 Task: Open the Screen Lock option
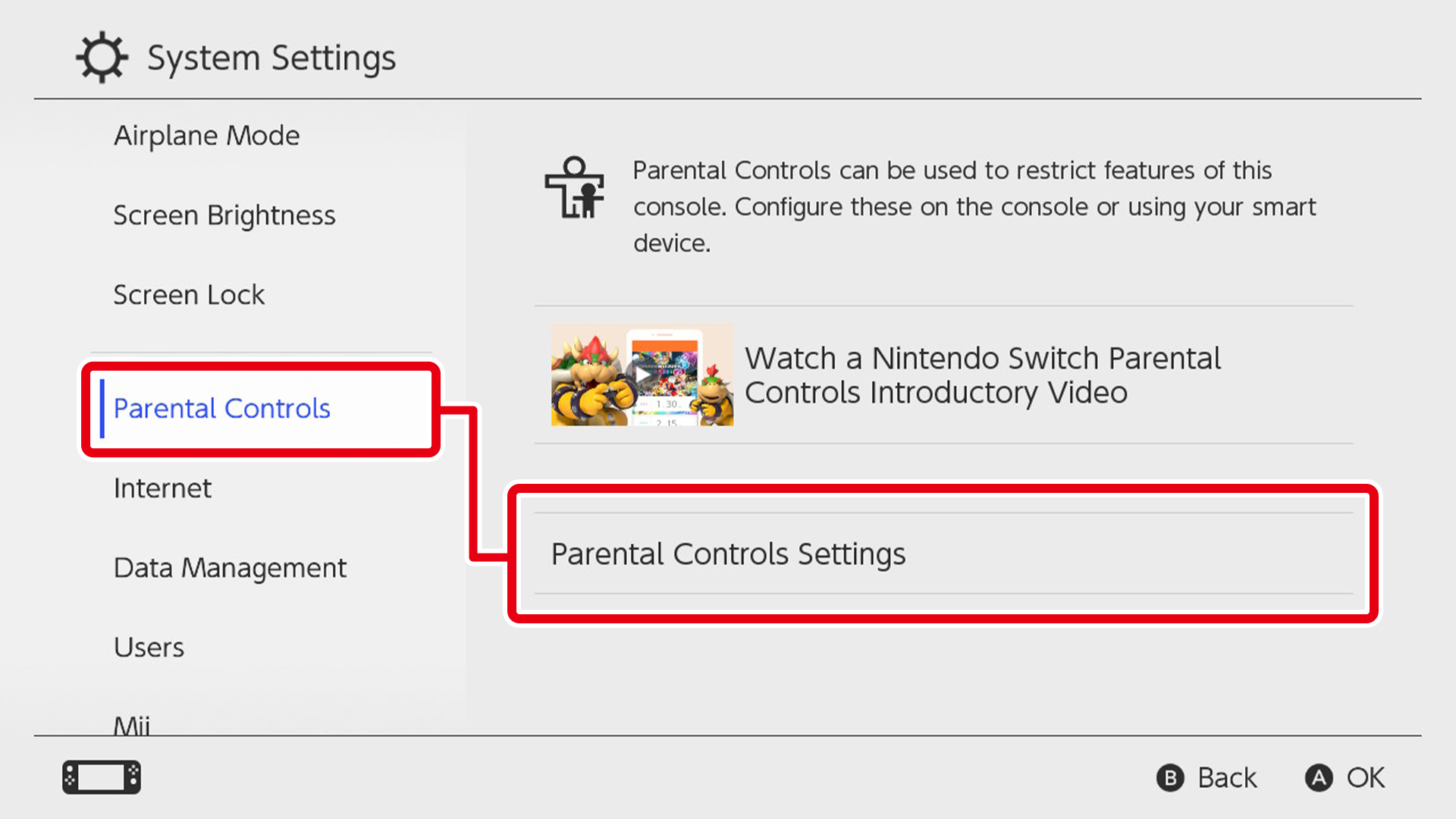189,295
